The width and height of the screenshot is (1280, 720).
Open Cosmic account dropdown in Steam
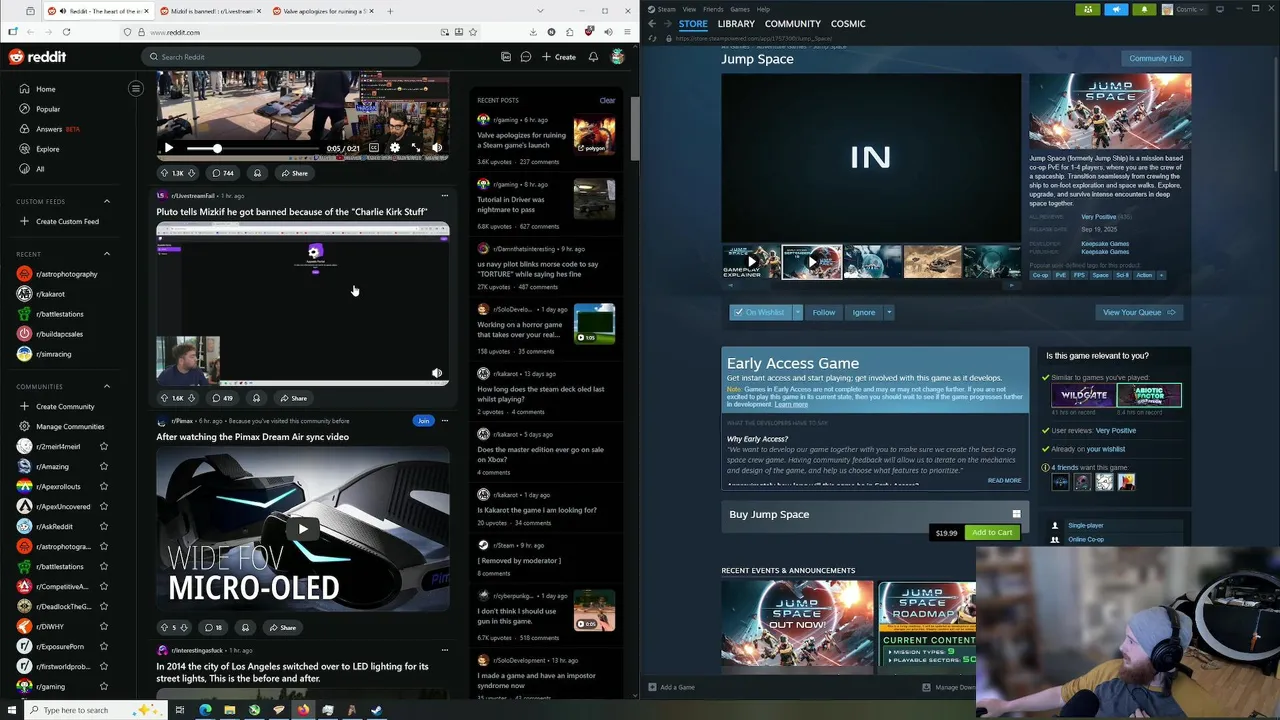click(1185, 9)
